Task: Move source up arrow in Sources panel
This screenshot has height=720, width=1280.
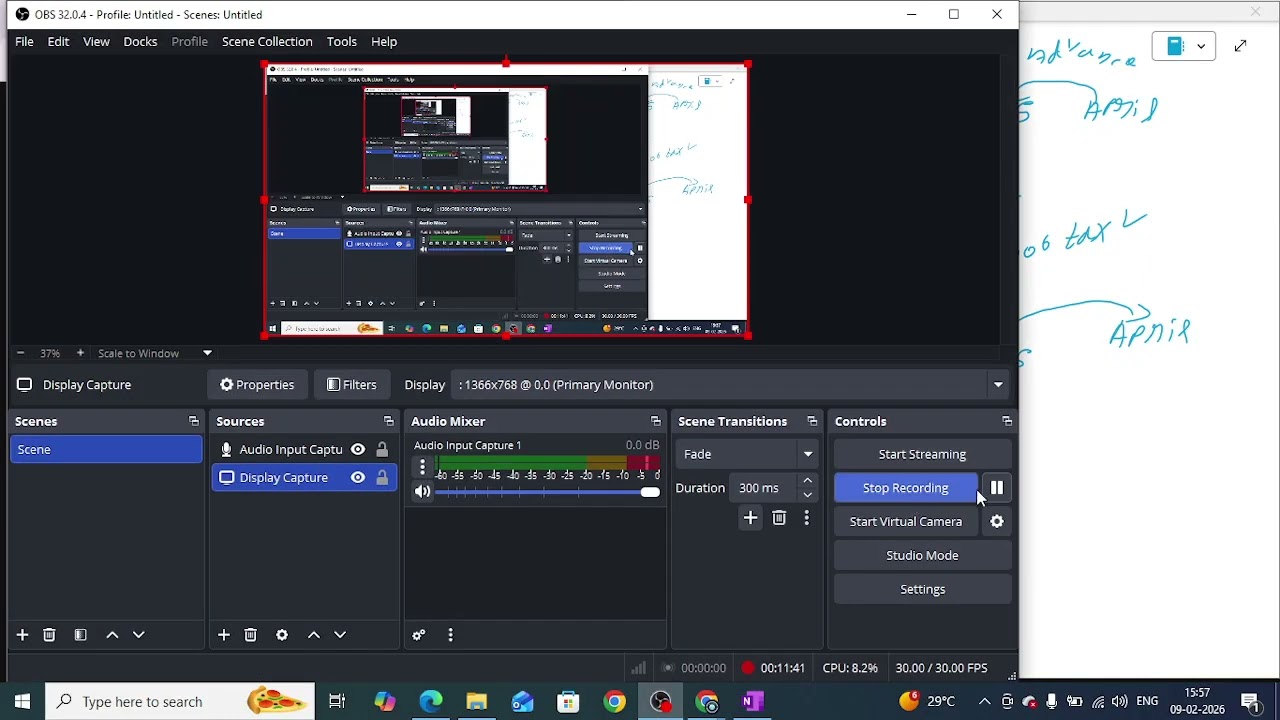Action: (313, 635)
